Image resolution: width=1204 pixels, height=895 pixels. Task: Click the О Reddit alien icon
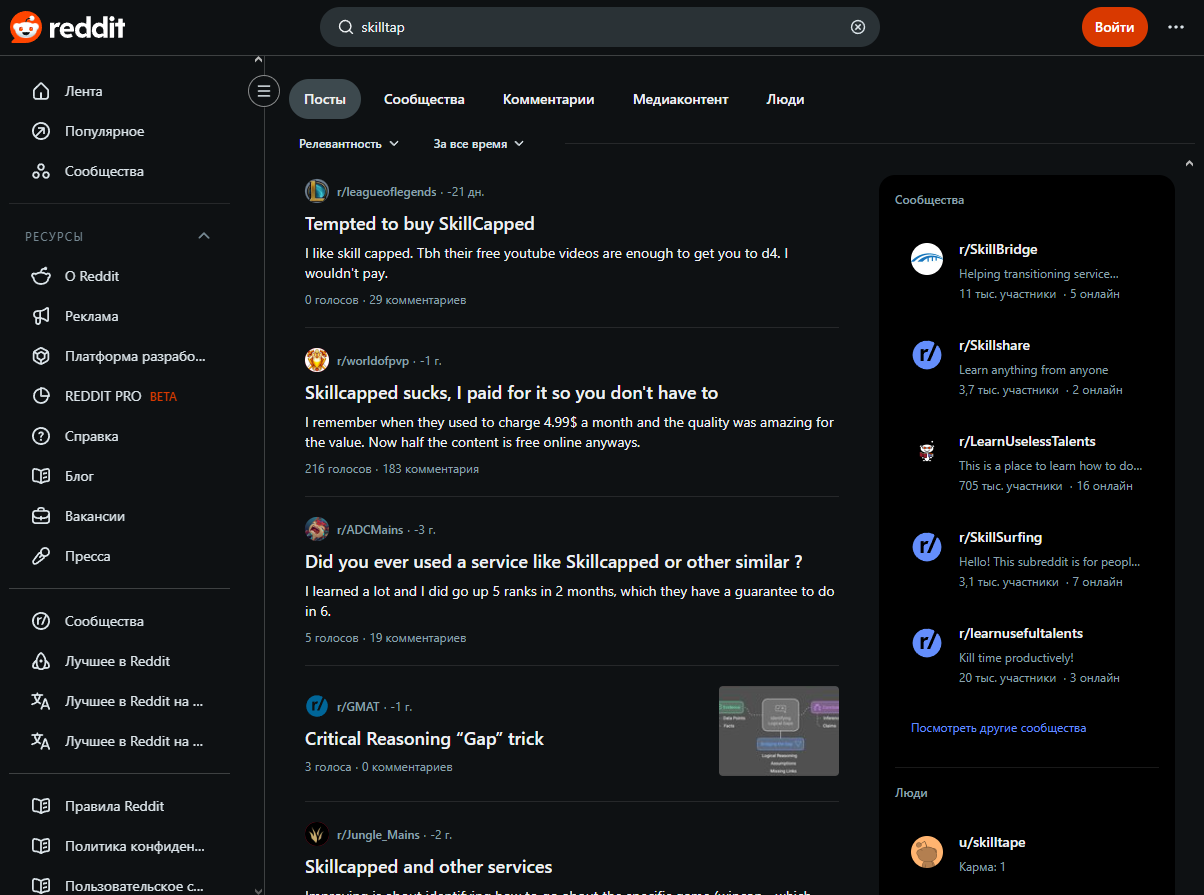point(41,276)
